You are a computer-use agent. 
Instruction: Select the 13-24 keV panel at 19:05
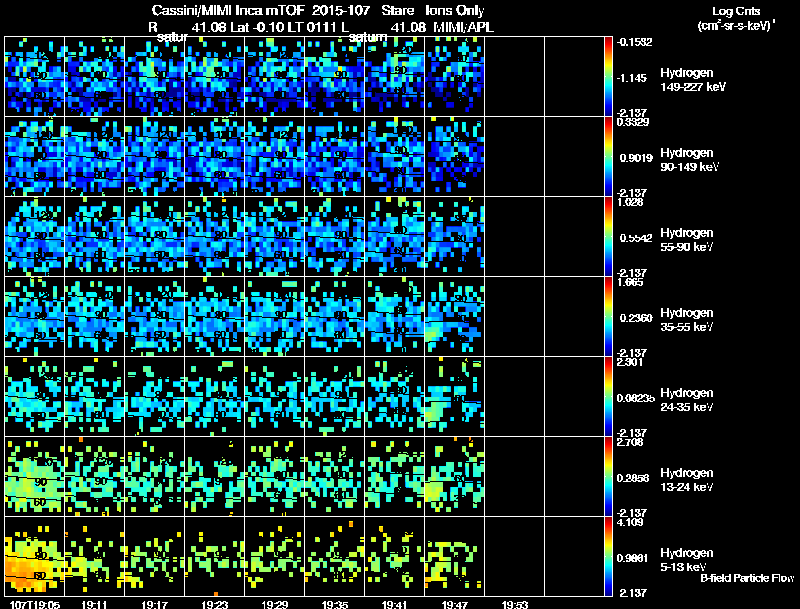click(35, 477)
